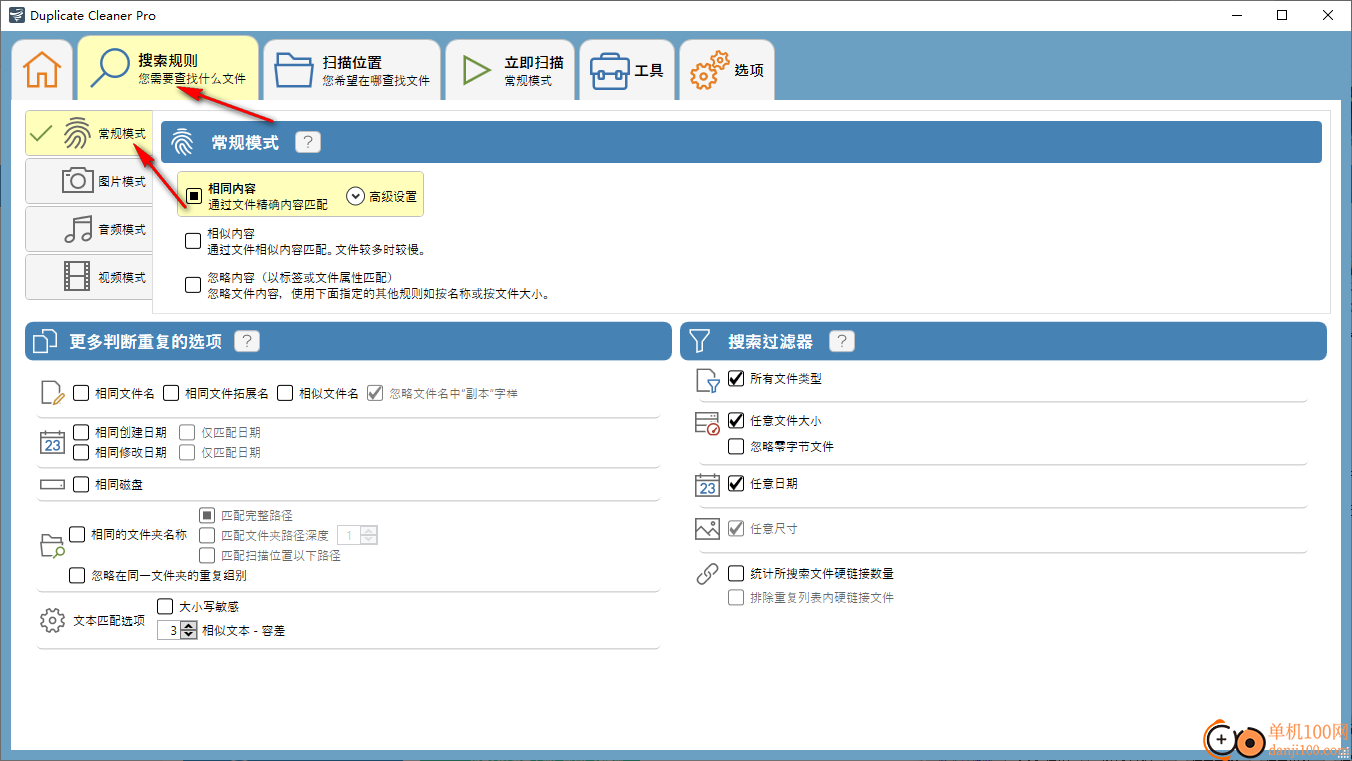Viewport: 1352px width, 761px height.
Task: Click the drive icon beside 相同磁盘
Action: [52, 485]
